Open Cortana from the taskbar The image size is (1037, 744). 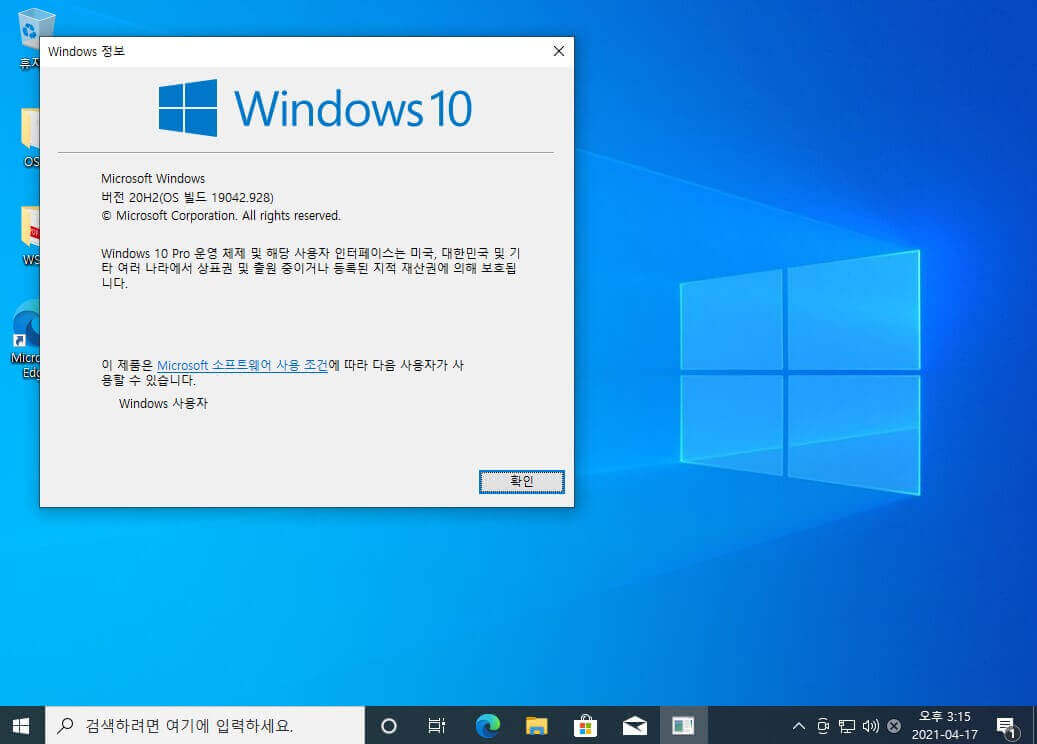click(x=389, y=725)
